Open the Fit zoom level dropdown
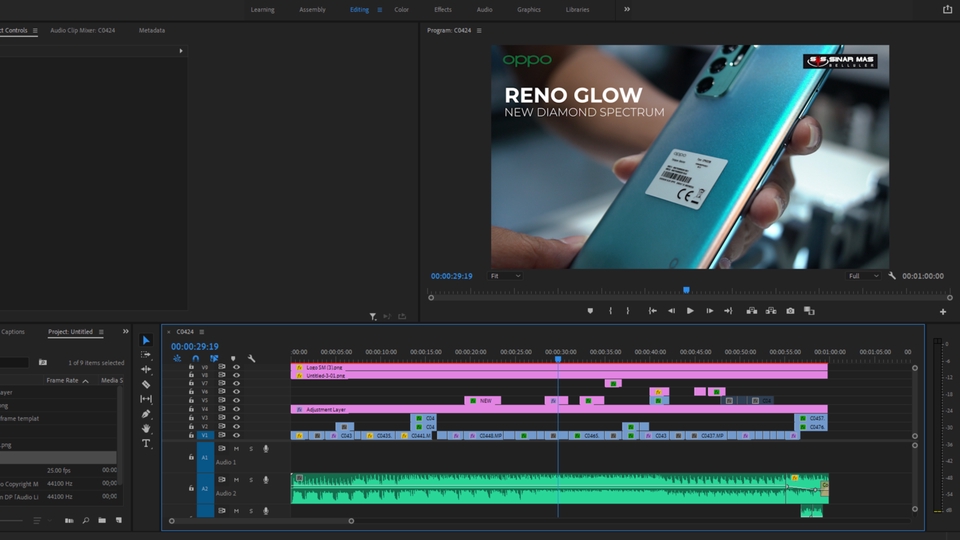 point(505,276)
